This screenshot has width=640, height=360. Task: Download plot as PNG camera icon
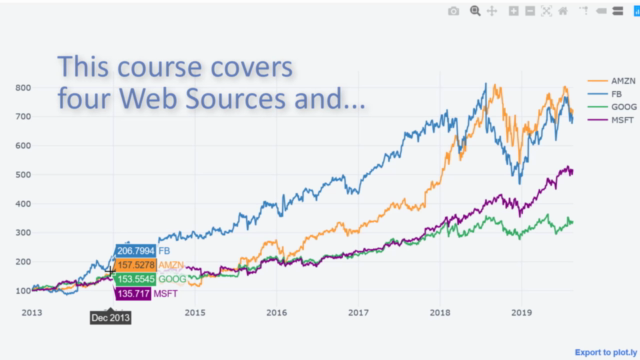click(453, 11)
